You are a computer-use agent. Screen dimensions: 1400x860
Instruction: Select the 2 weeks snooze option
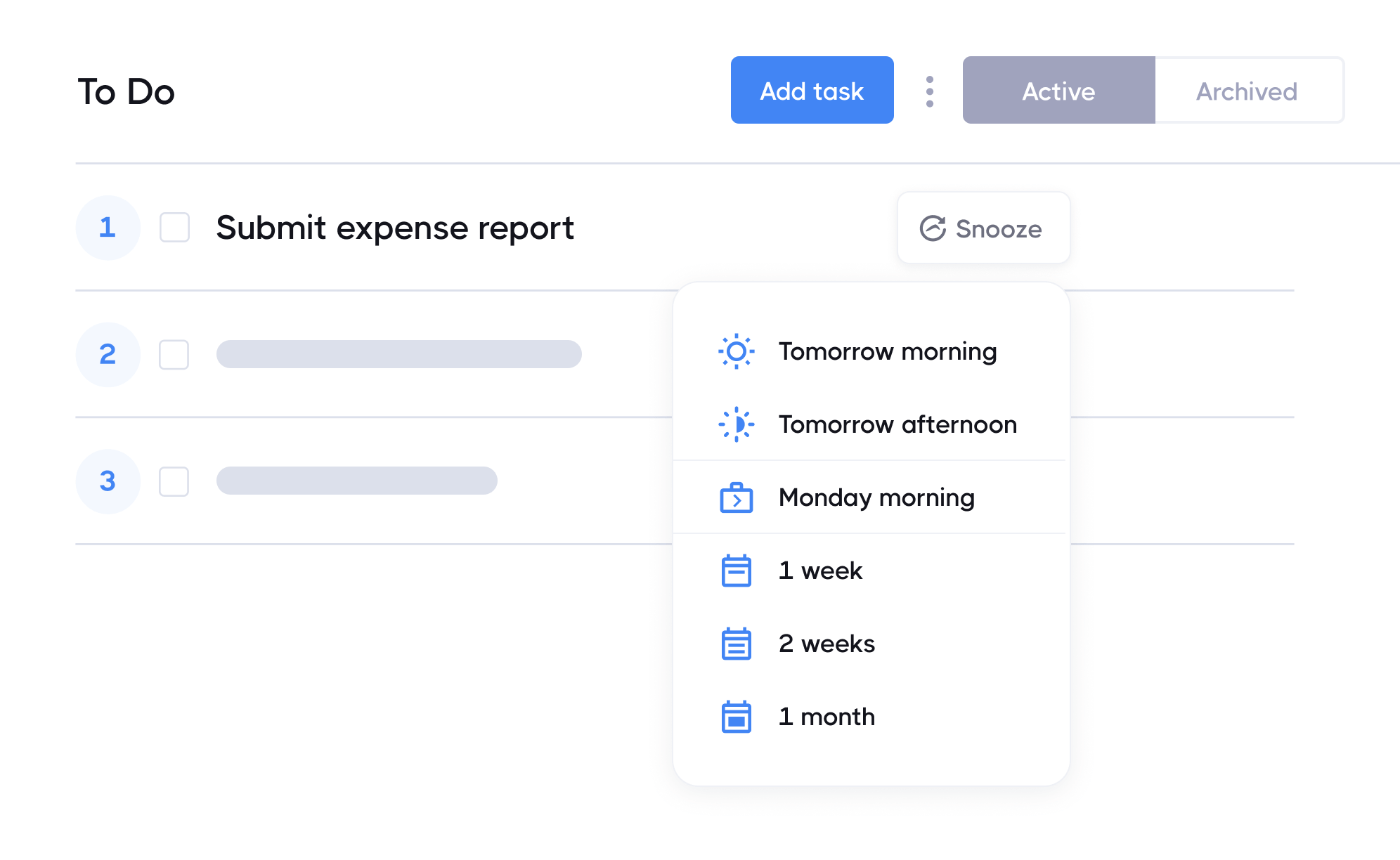(x=827, y=644)
